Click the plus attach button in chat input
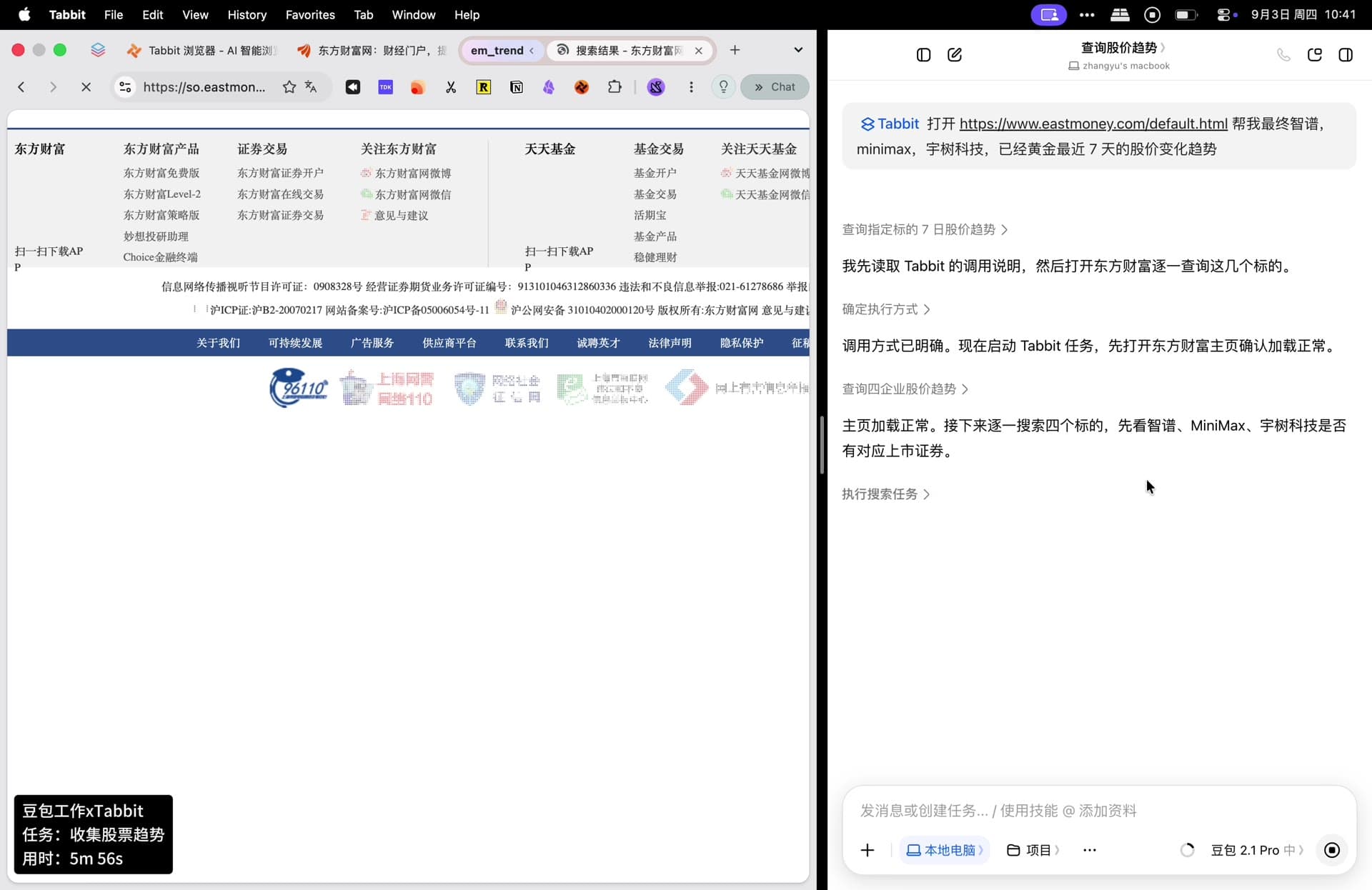Viewport: 1372px width, 890px height. (868, 850)
